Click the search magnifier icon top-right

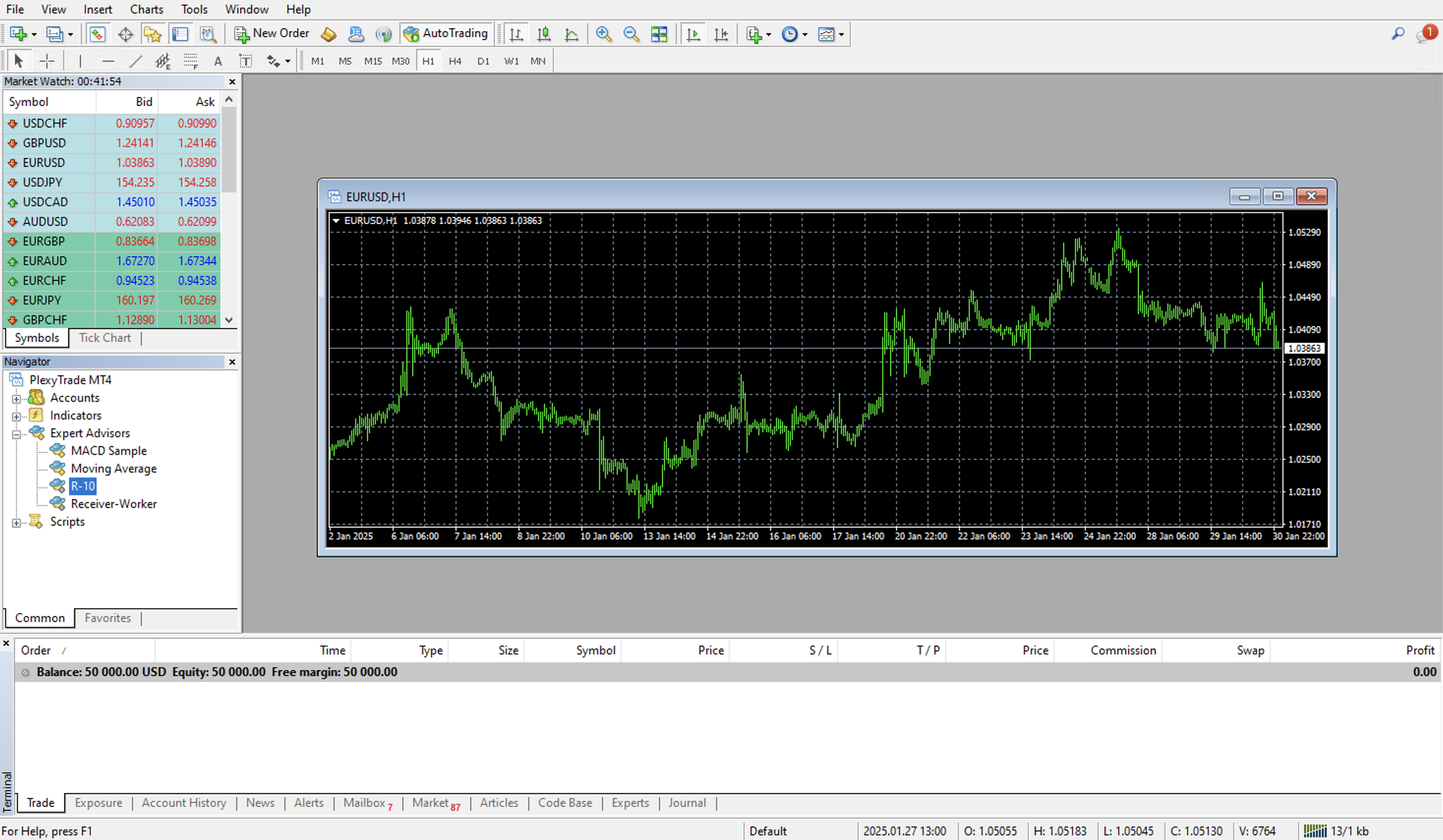point(1398,34)
